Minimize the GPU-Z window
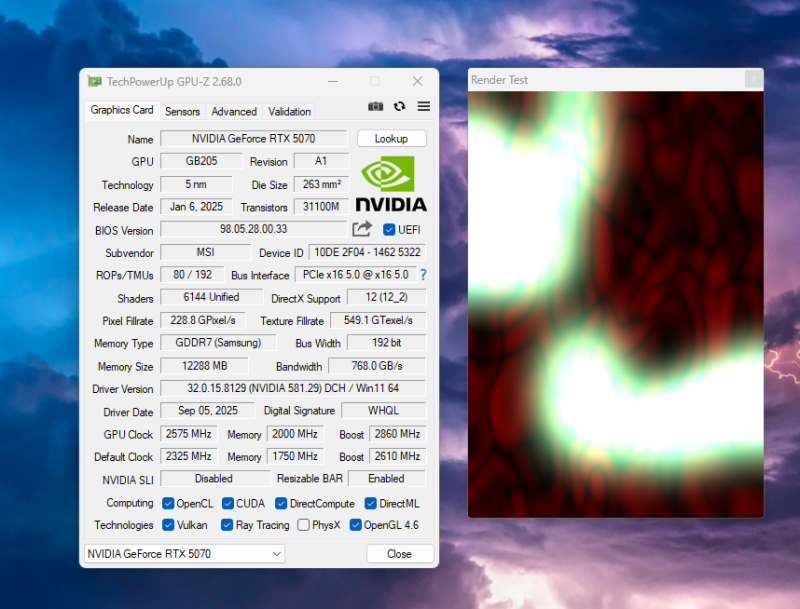Screen dimensions: 800x609 333,81
